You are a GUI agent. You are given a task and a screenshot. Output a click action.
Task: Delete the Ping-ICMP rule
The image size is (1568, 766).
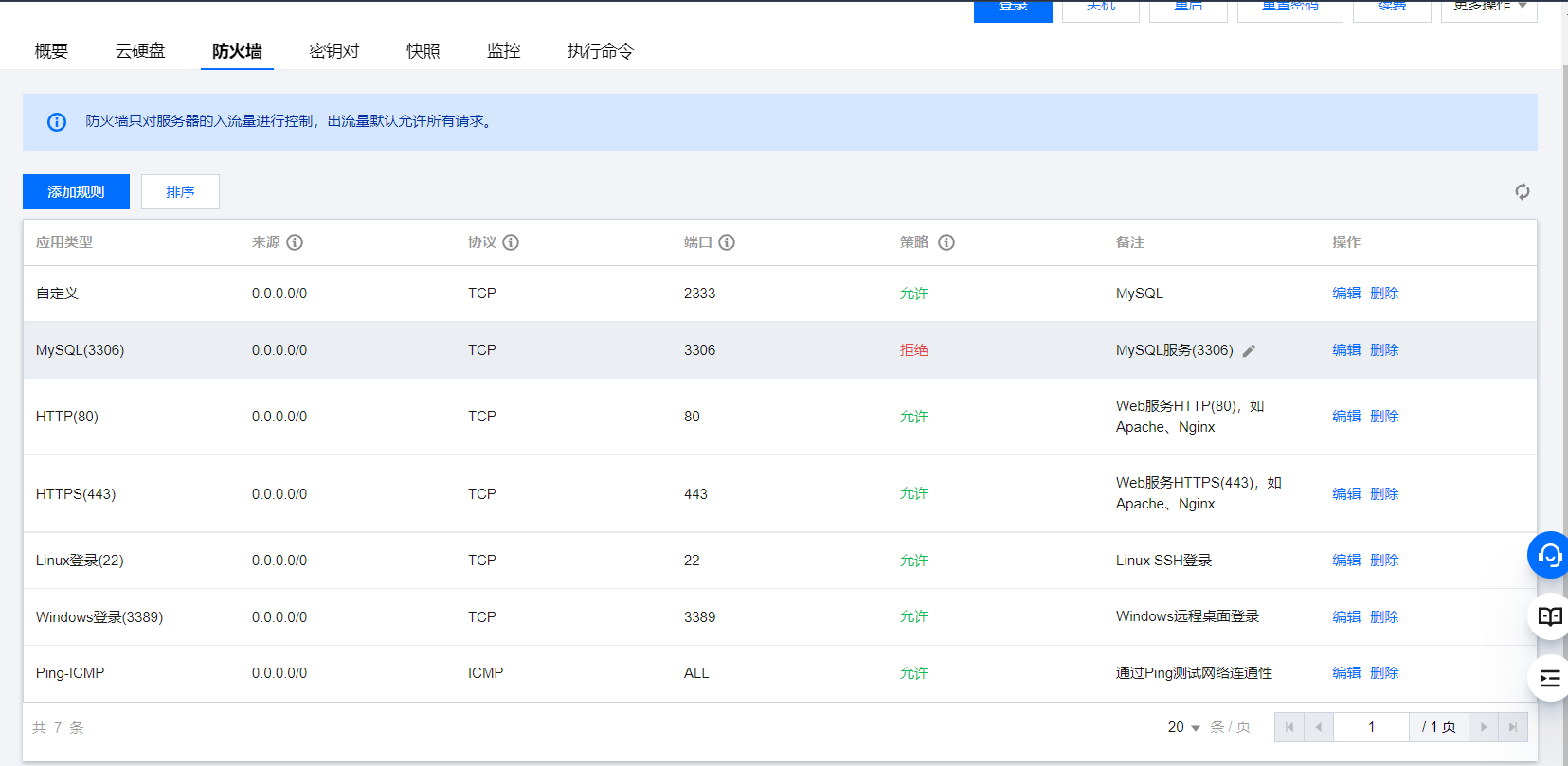click(1384, 673)
